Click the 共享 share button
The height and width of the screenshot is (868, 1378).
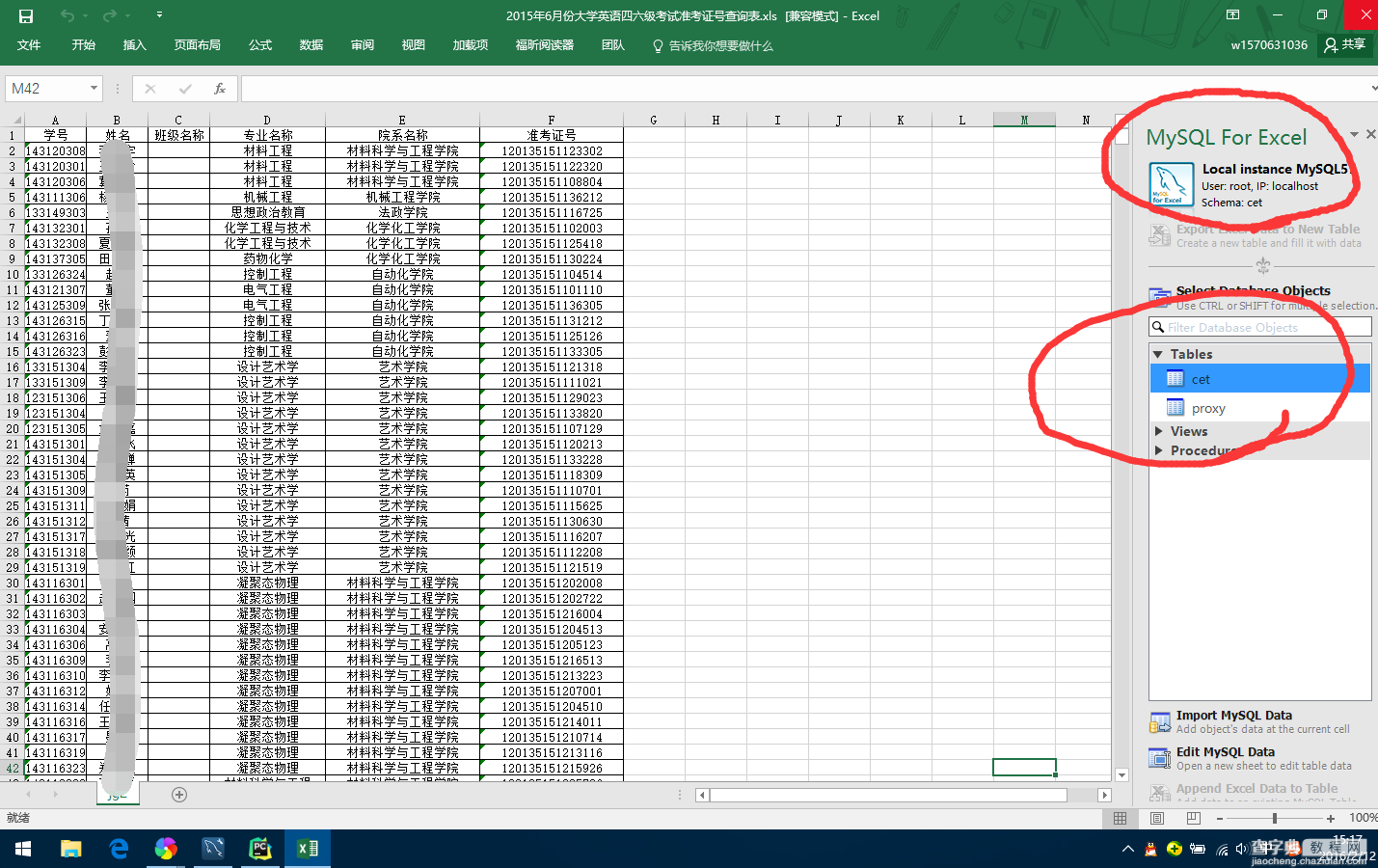[x=1344, y=45]
